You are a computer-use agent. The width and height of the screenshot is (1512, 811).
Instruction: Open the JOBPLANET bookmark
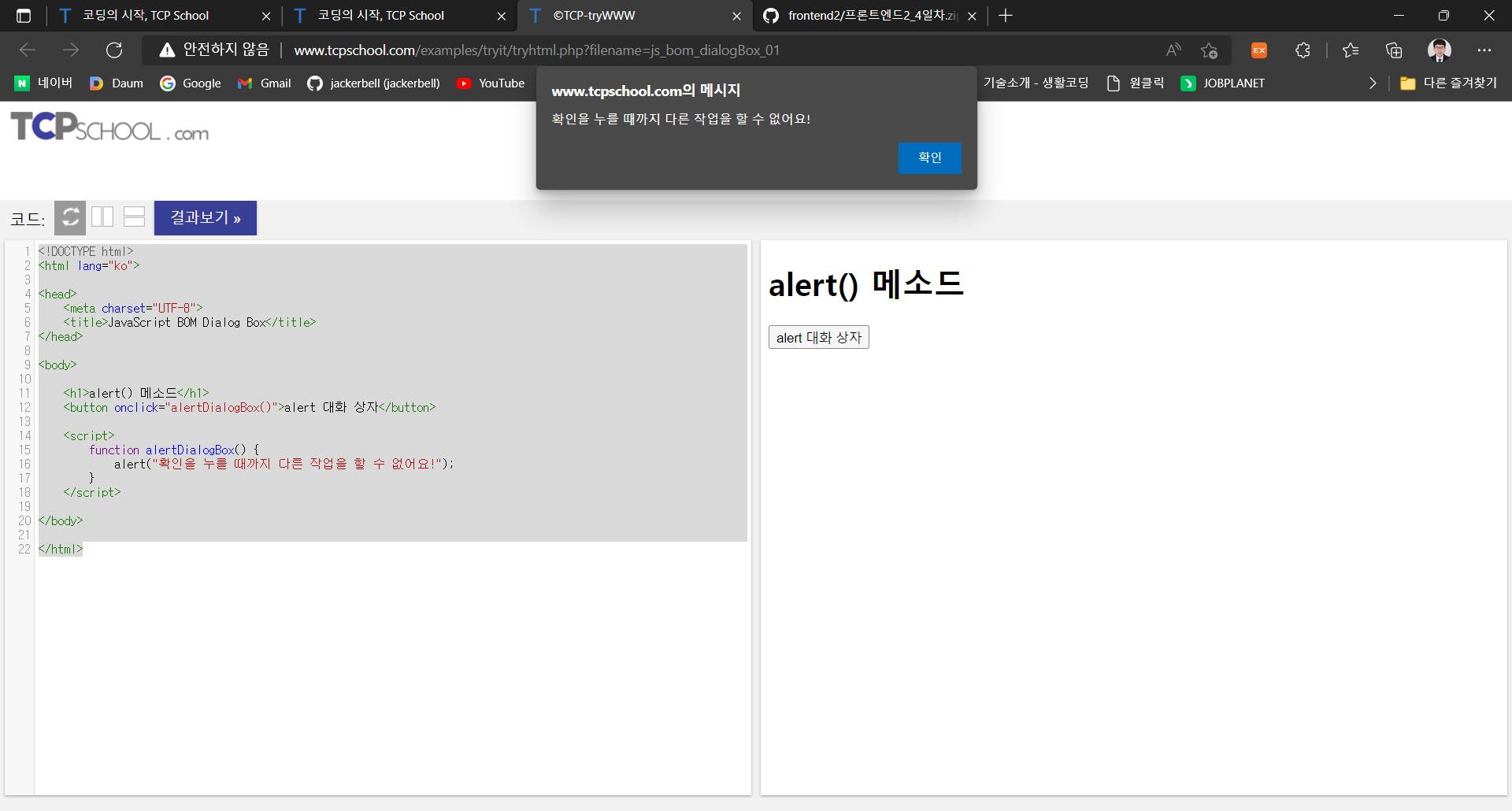(x=1223, y=83)
